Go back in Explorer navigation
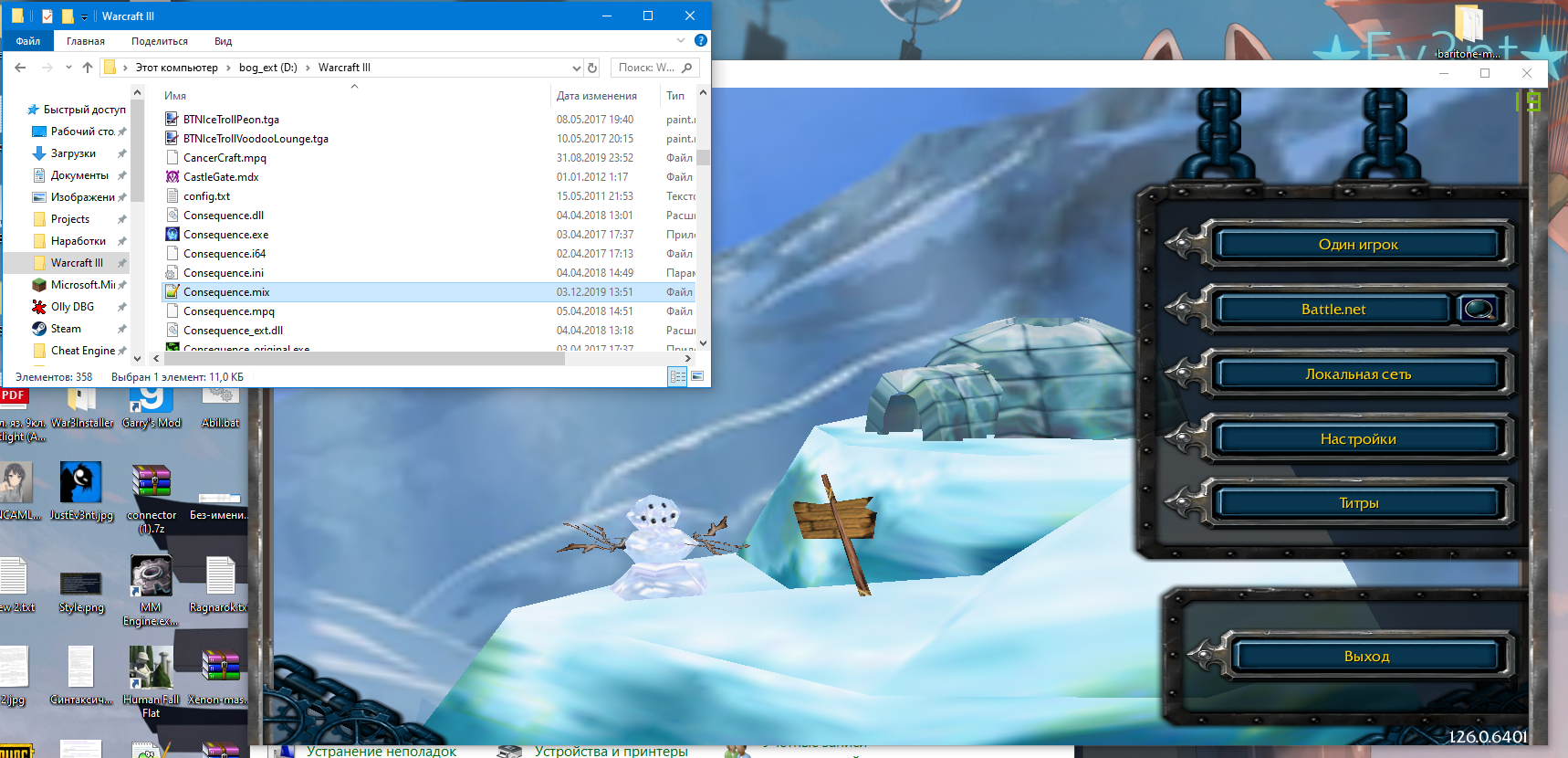Image resolution: width=1568 pixels, height=758 pixels. click(x=20, y=68)
